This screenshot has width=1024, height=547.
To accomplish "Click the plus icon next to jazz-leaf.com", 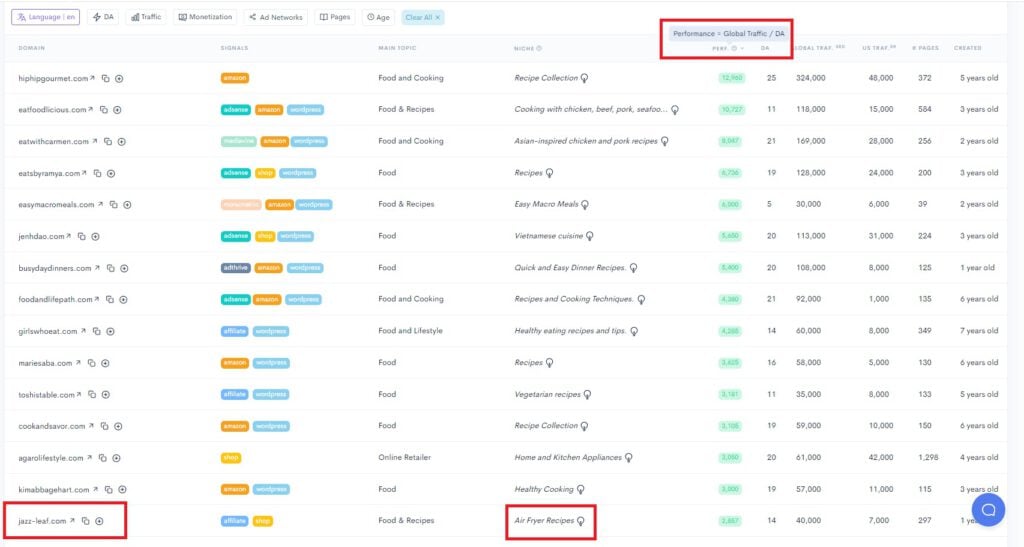I will pyautogui.click(x=99, y=521).
